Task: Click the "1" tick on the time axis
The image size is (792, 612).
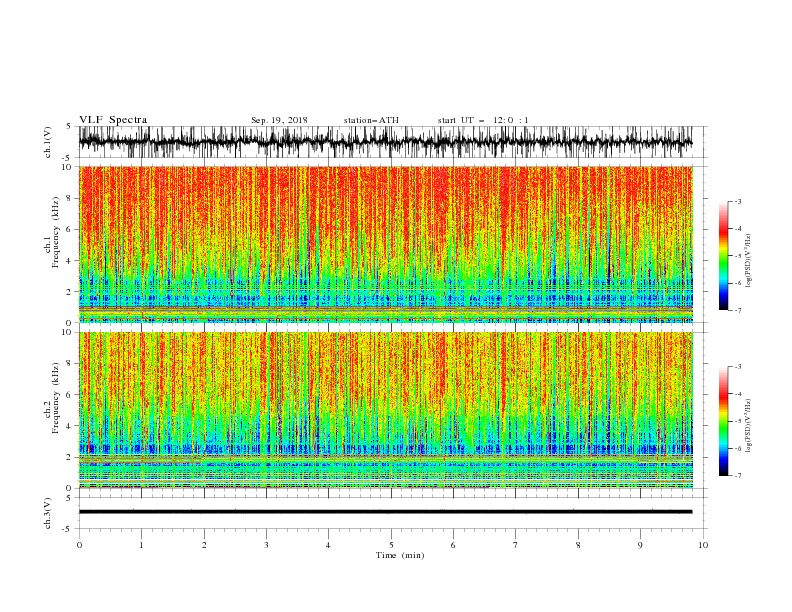Action: (141, 545)
